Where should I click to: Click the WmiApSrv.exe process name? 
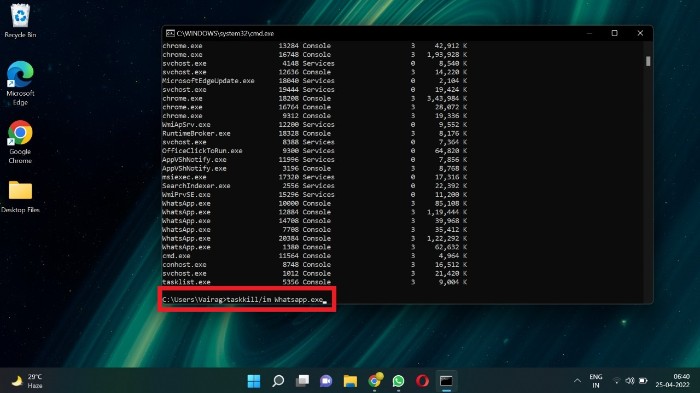[186, 125]
